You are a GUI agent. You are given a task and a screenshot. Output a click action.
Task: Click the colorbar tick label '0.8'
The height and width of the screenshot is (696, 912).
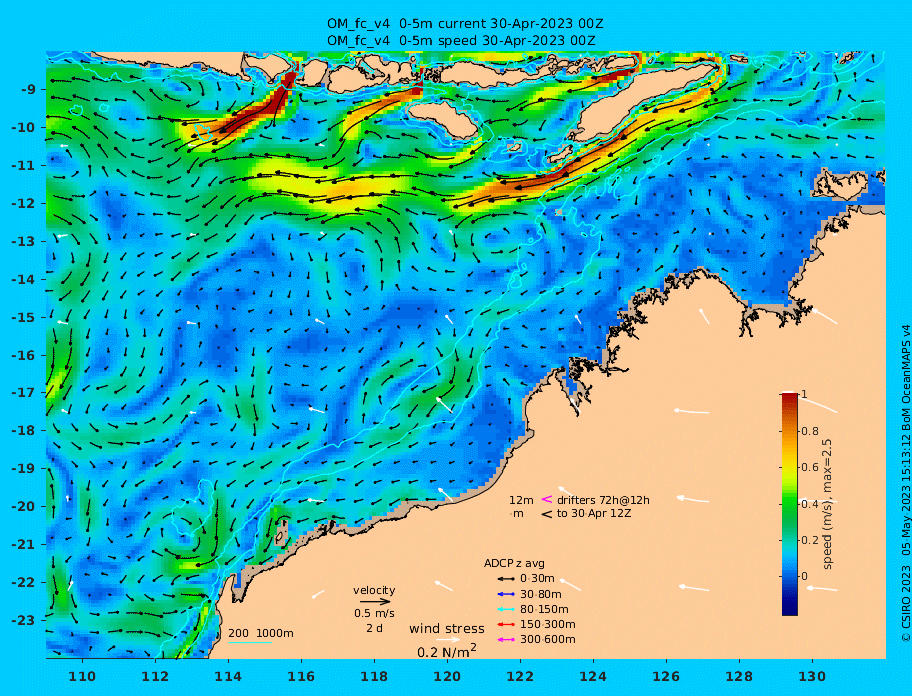[810, 431]
